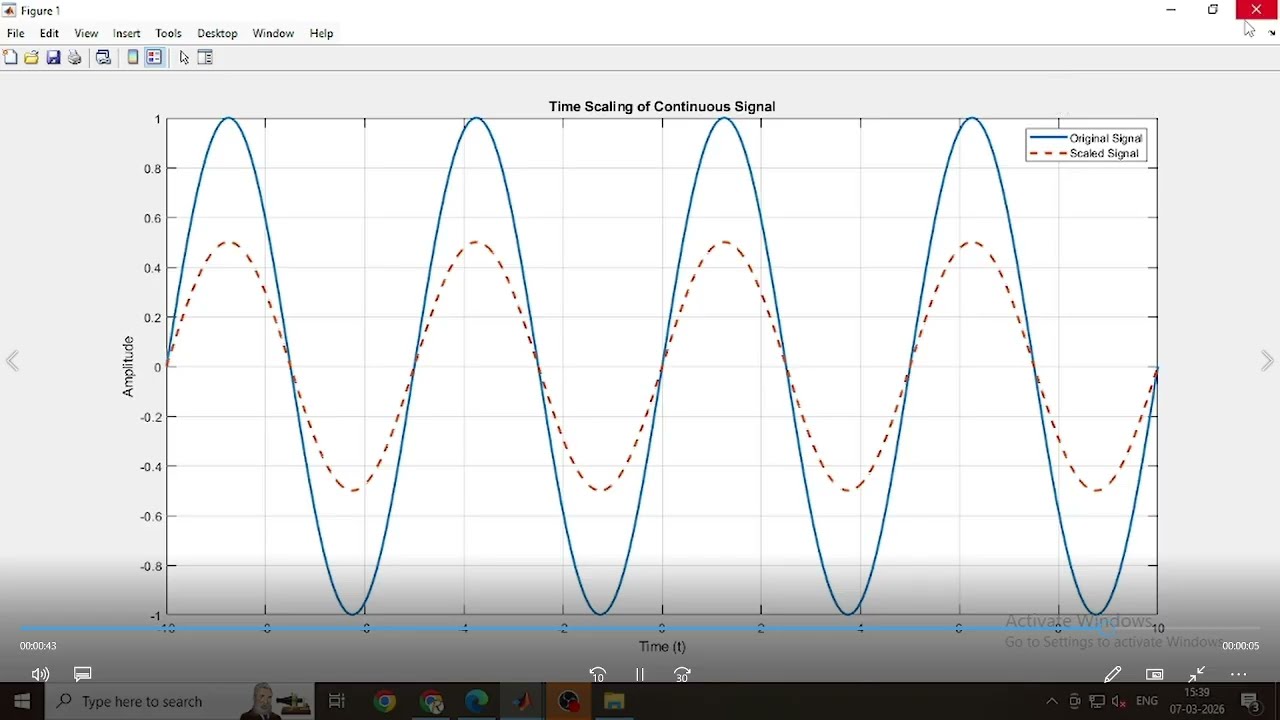Click the Open File folder icon
The height and width of the screenshot is (720, 1280).
click(32, 58)
